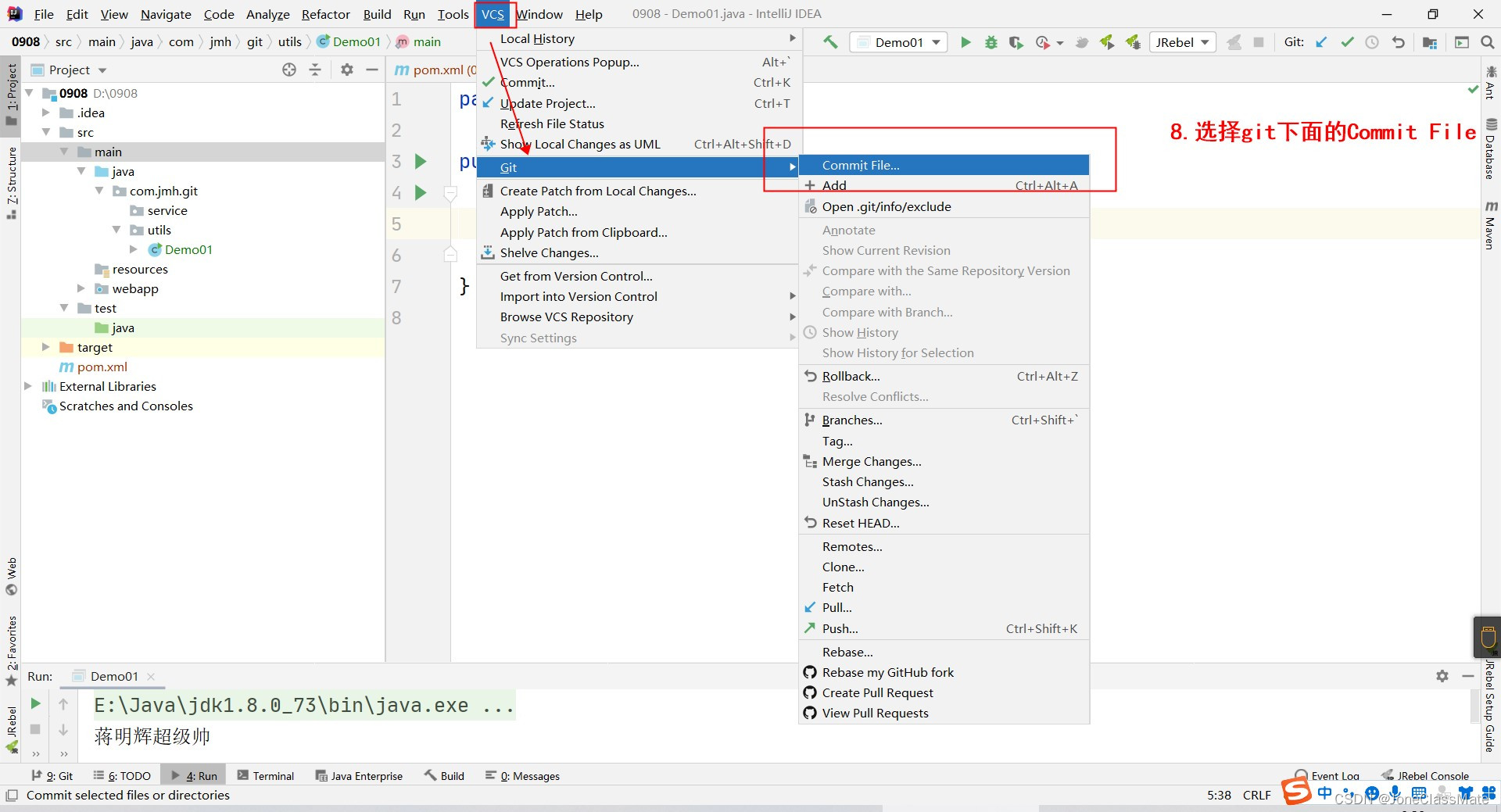Image resolution: width=1501 pixels, height=812 pixels.
Task: Open Project panel settings gear
Action: pos(347,70)
